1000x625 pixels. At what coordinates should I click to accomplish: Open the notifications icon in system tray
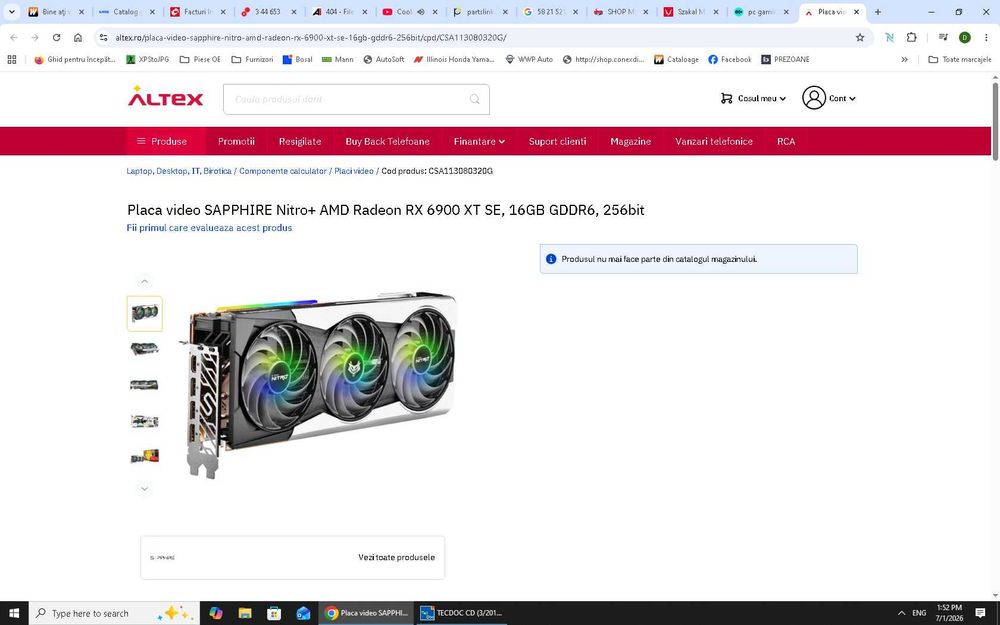(980, 613)
